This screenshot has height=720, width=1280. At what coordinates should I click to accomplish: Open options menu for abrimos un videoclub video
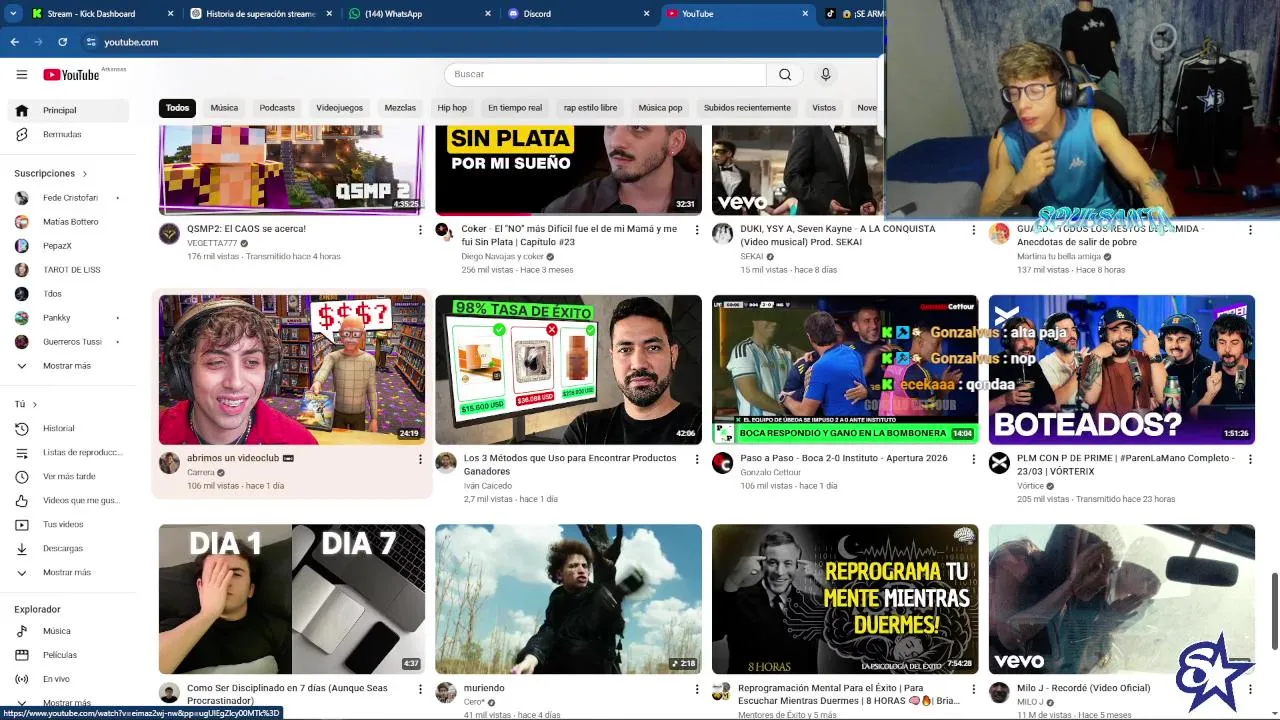click(420, 459)
